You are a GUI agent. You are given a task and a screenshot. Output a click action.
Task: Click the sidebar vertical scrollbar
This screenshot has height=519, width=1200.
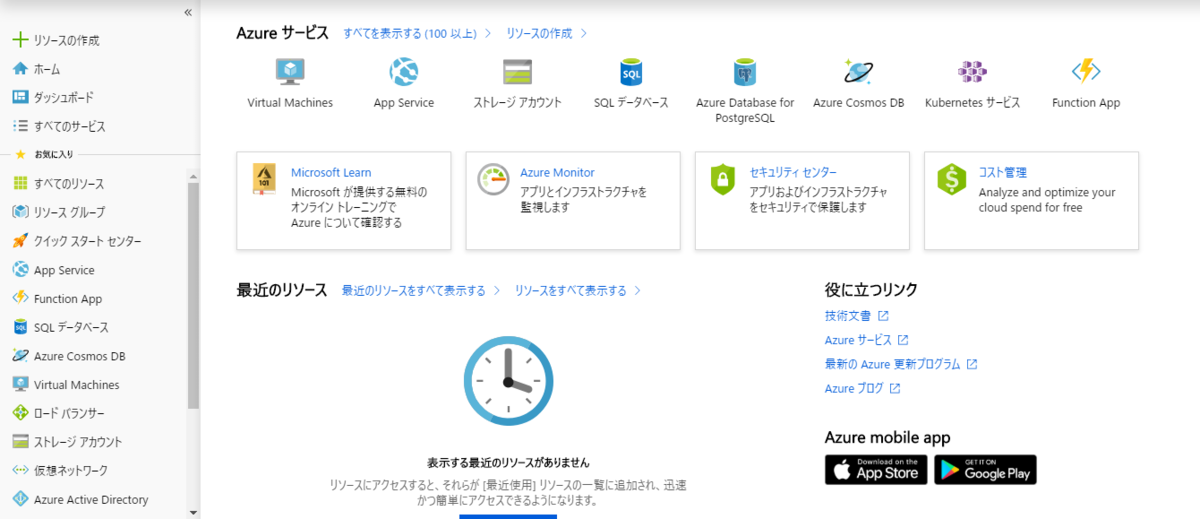point(194,295)
